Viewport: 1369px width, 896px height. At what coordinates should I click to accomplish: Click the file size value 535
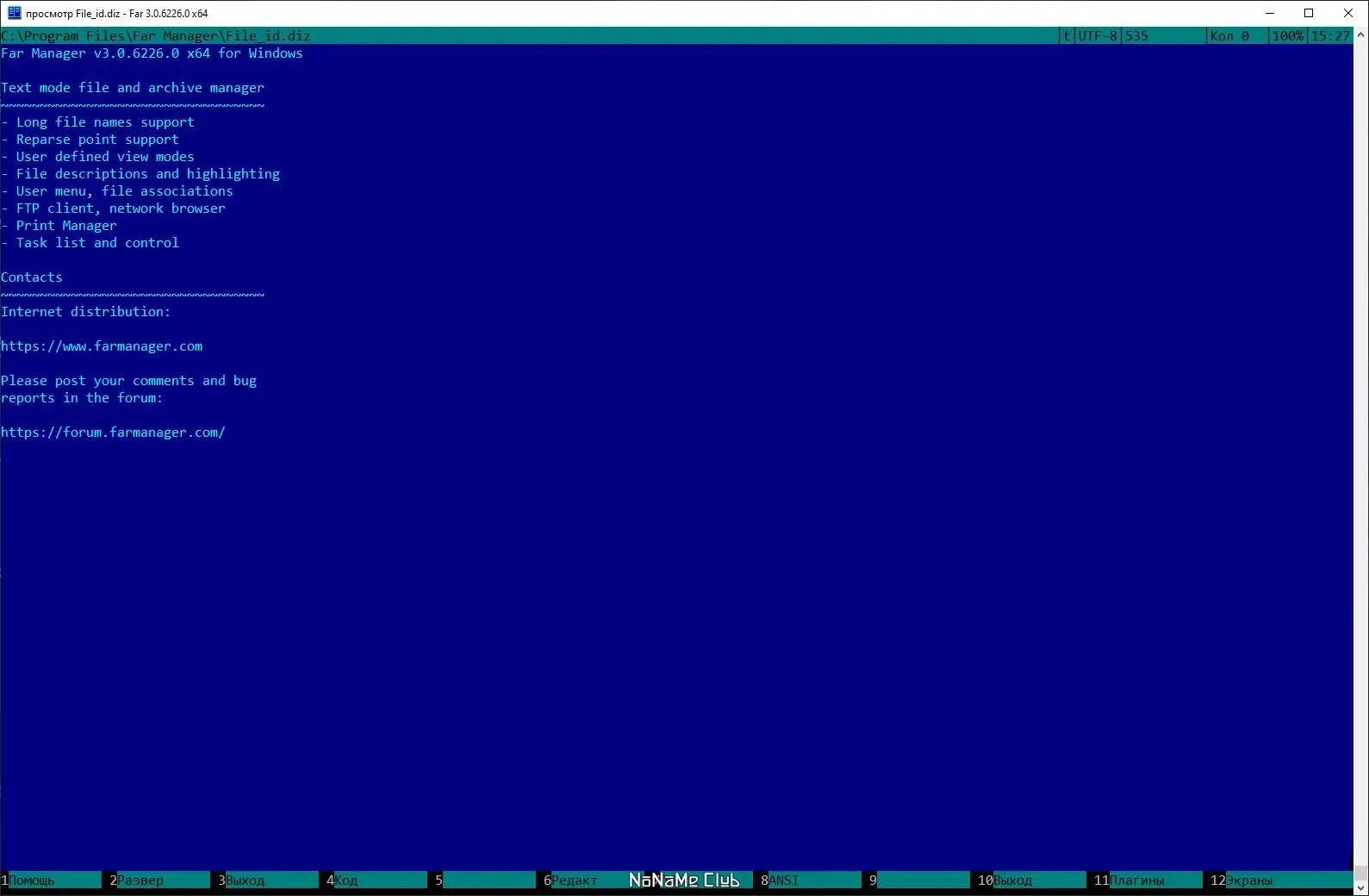pos(1136,35)
